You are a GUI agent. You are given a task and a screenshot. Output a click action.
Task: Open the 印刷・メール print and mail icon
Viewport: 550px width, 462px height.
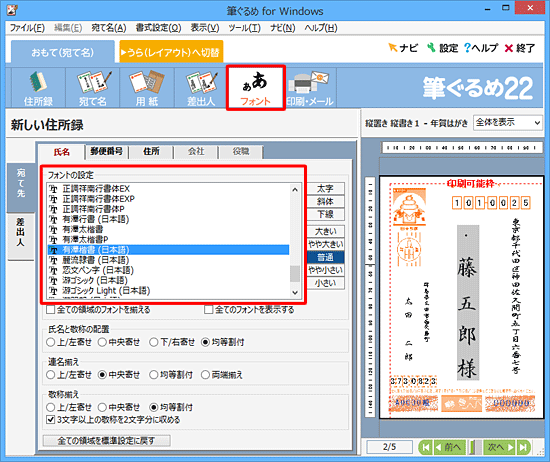(x=310, y=88)
